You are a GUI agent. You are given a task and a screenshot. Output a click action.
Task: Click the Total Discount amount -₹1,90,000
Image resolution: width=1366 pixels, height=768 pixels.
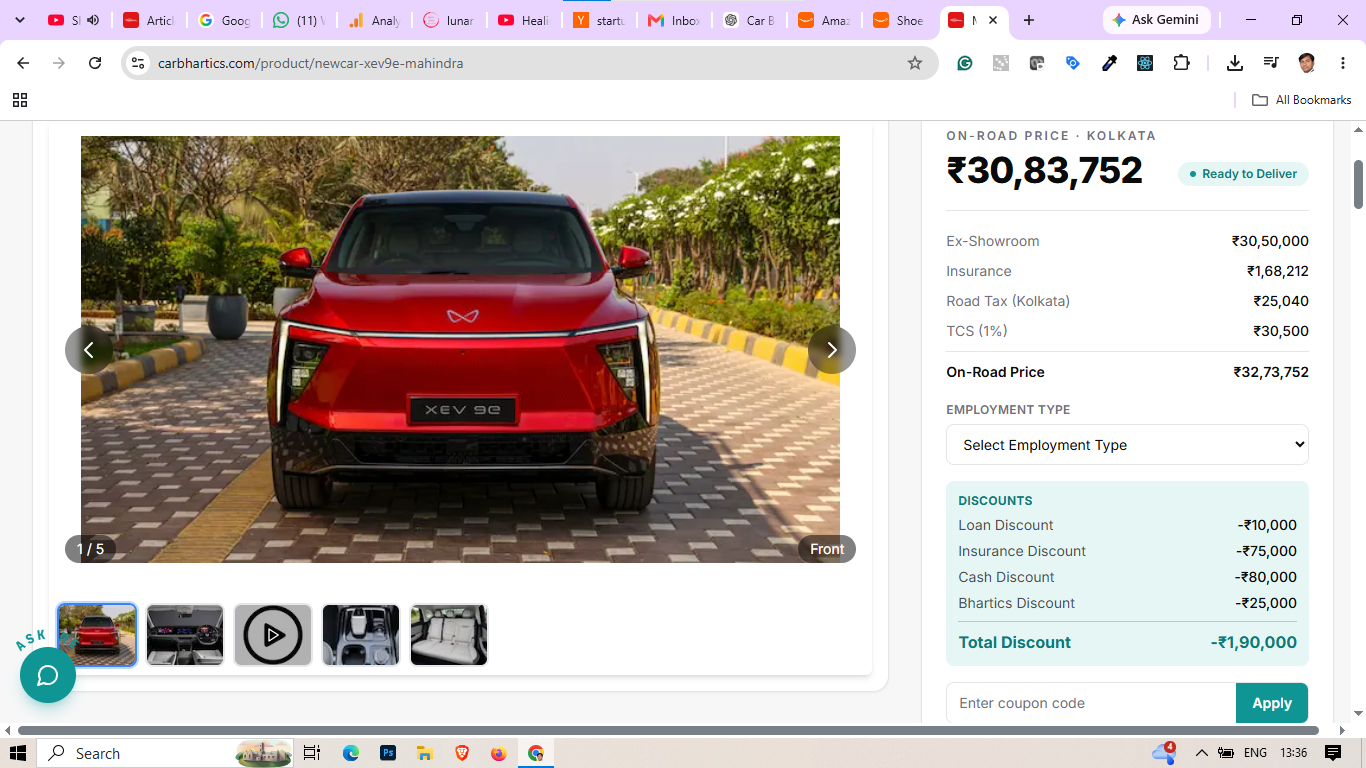[x=1253, y=643]
